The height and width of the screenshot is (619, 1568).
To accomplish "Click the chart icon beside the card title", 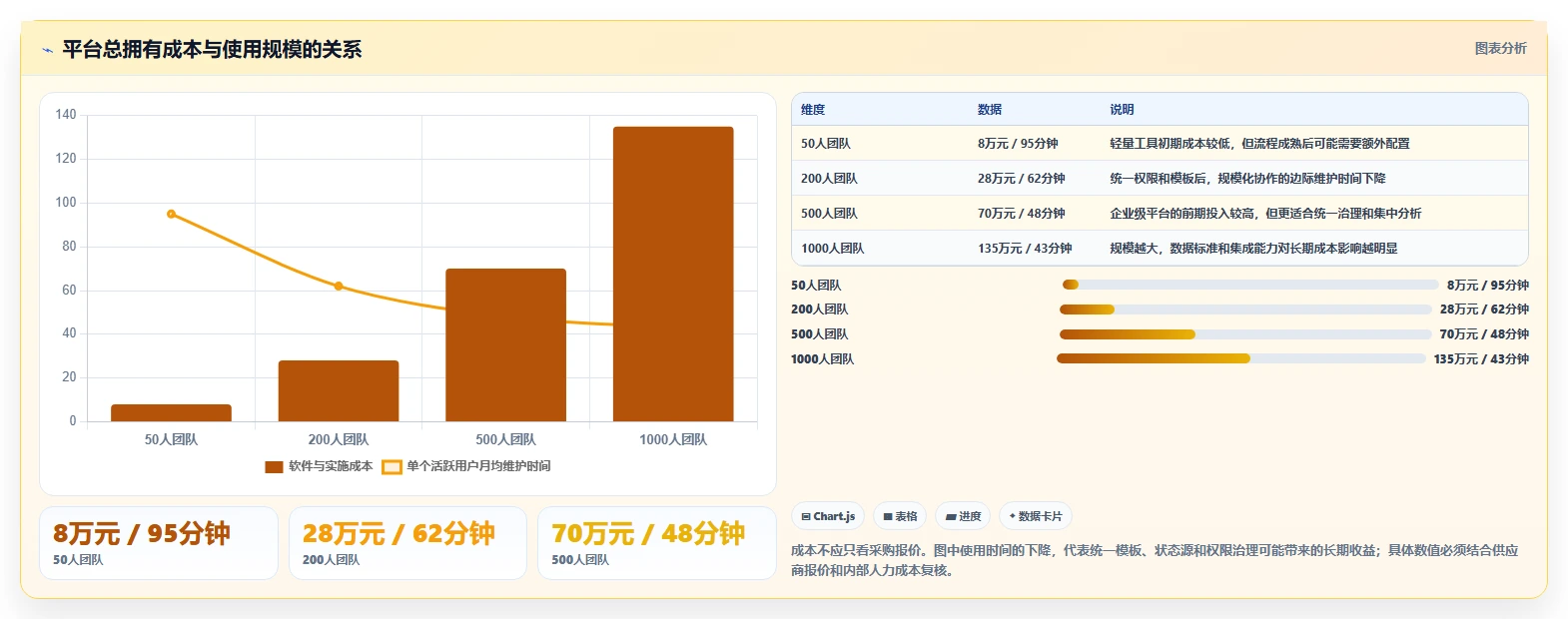I will click(47, 50).
